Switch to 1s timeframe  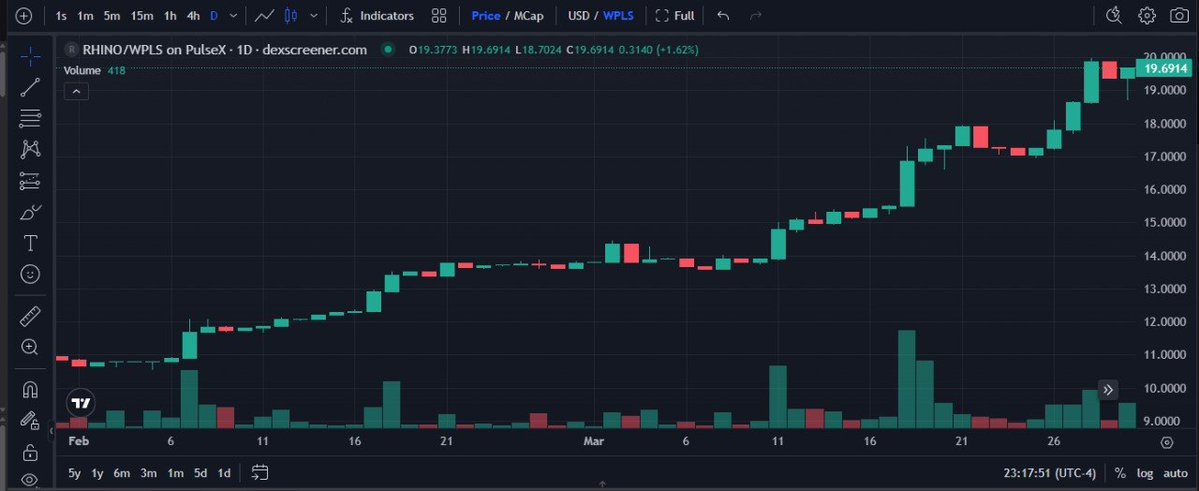(x=61, y=15)
